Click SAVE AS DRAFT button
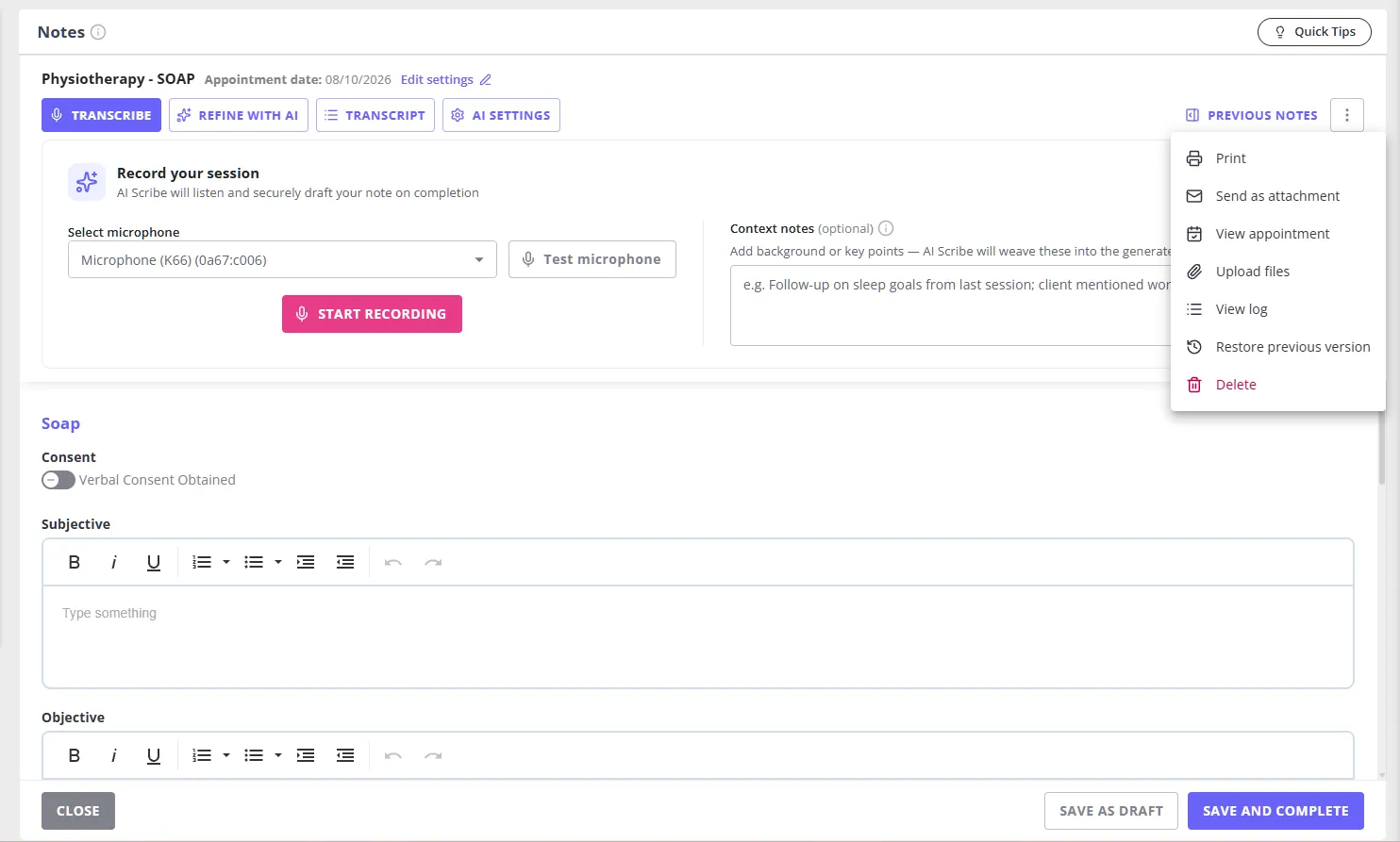Image resolution: width=1400 pixels, height=842 pixels. [x=1111, y=811]
